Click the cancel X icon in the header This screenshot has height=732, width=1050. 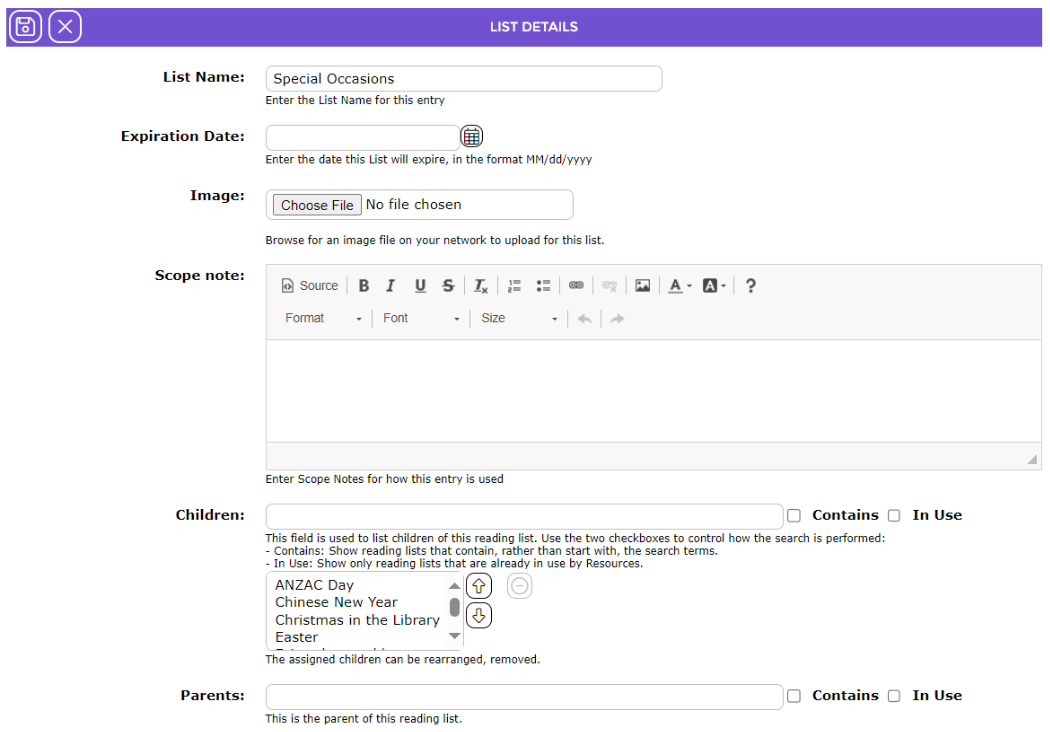(65, 27)
